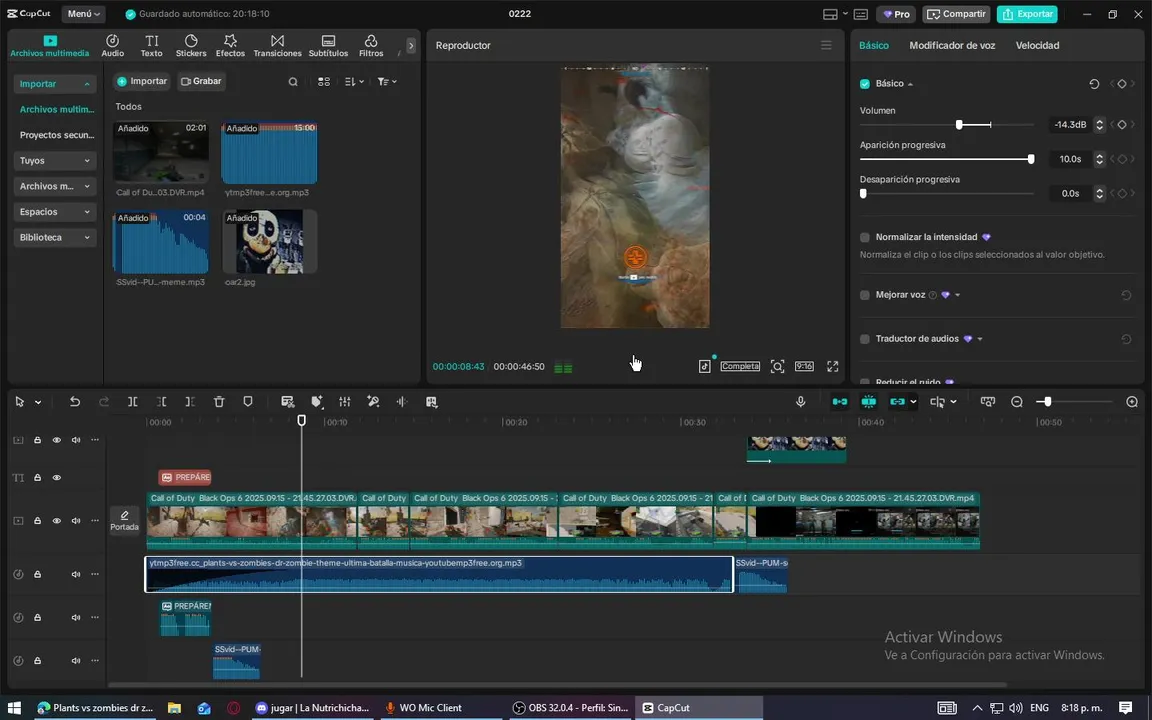Open the Filtros panel
Image resolution: width=1152 pixels, height=720 pixels.
click(371, 46)
